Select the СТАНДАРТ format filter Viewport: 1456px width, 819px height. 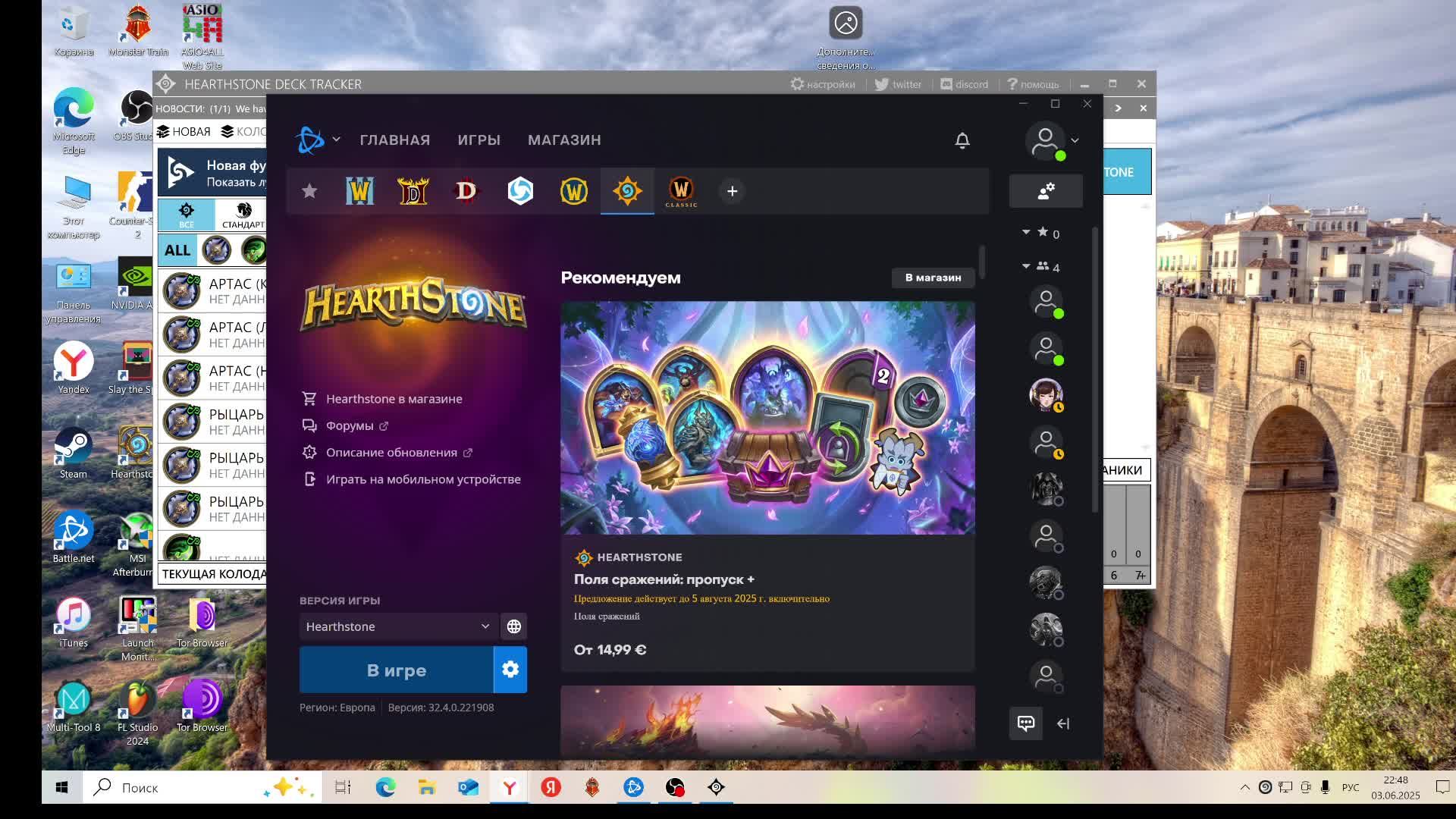coord(243,215)
